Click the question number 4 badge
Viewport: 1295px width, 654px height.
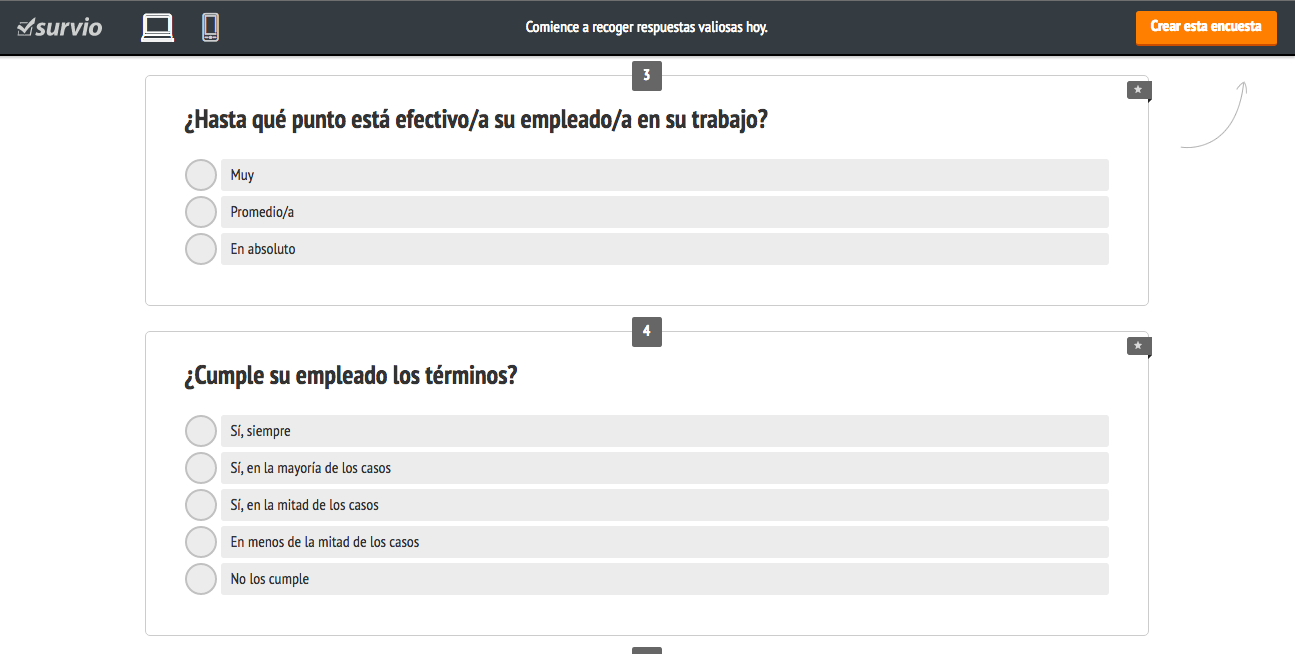click(x=646, y=332)
